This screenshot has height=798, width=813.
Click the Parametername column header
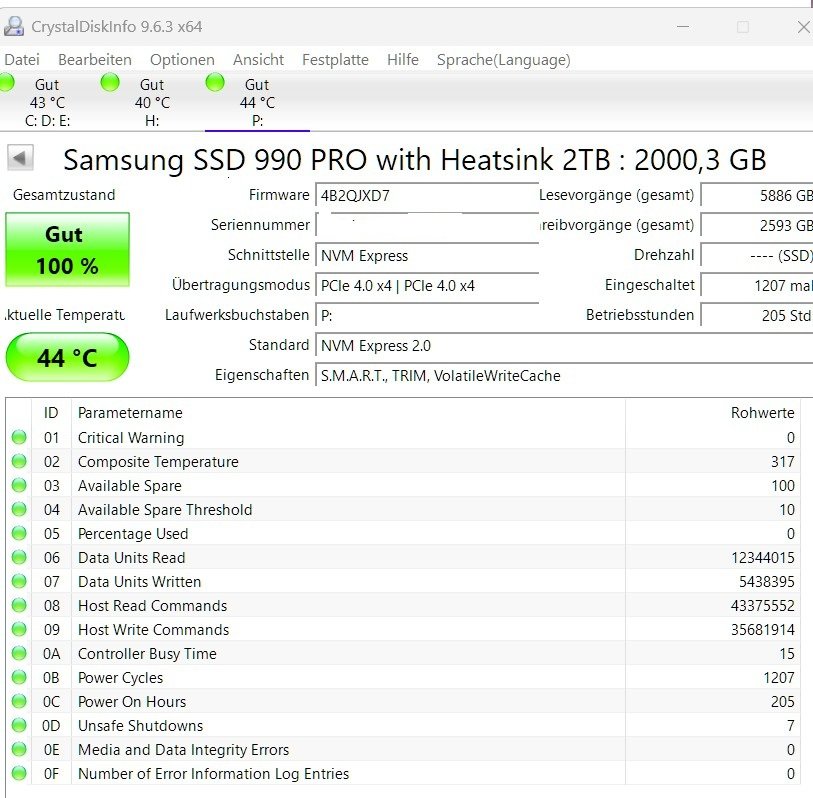click(348, 413)
